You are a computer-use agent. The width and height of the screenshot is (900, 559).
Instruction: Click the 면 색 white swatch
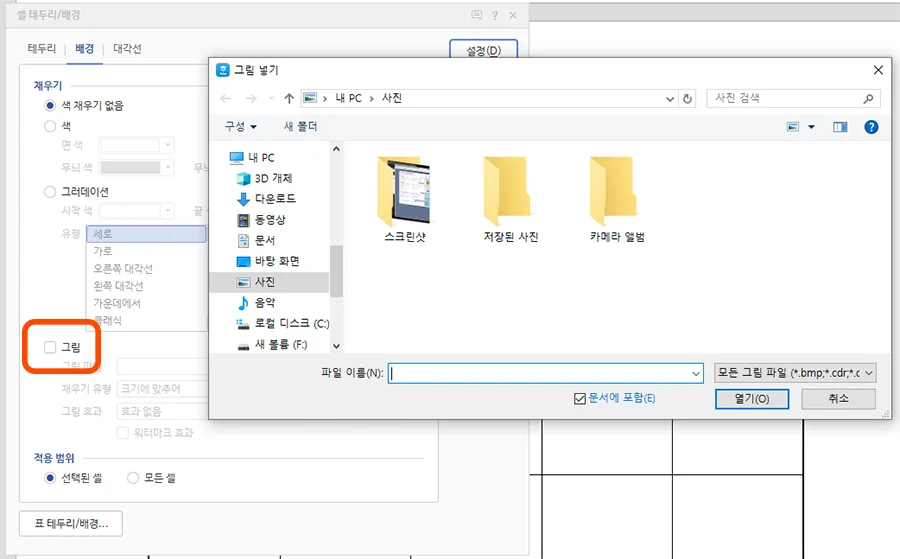(130, 145)
